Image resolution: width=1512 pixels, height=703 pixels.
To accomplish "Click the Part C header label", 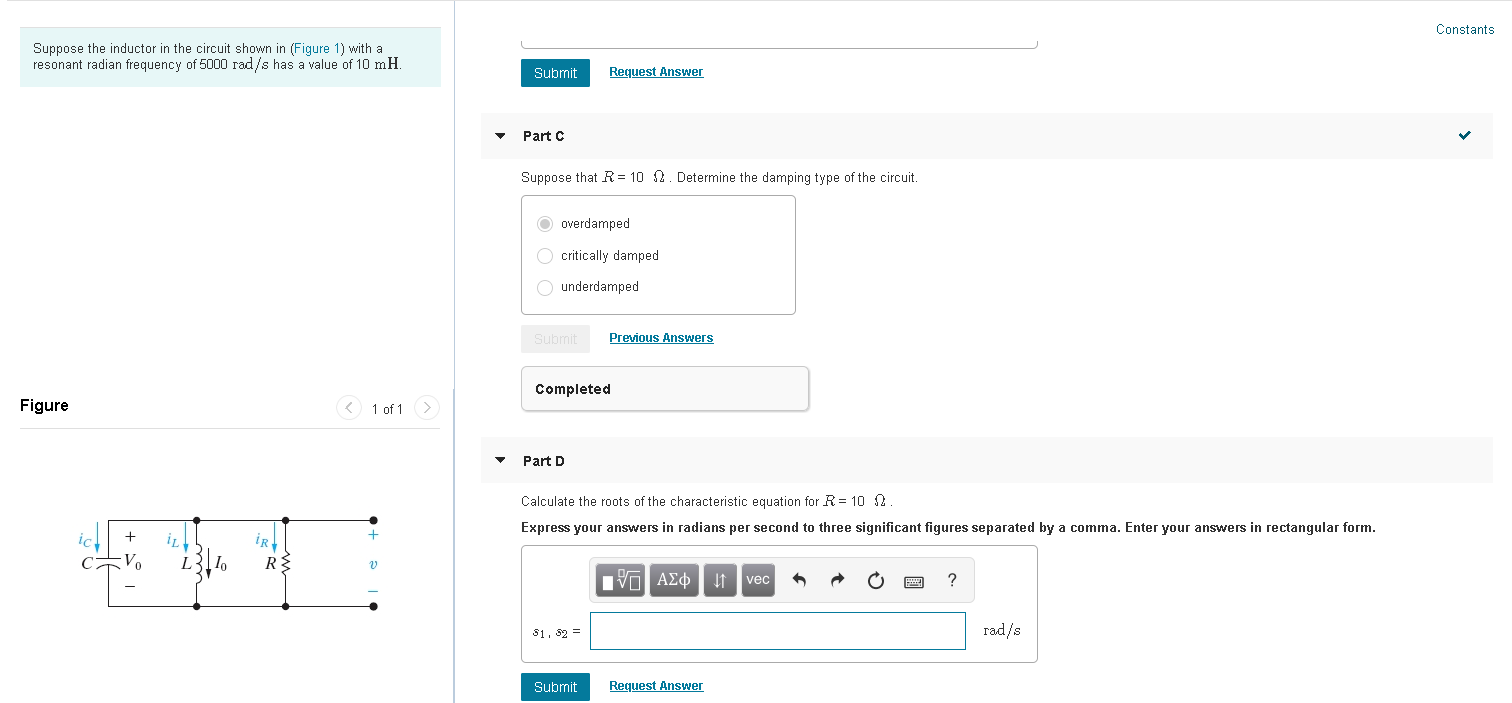I will (x=543, y=136).
